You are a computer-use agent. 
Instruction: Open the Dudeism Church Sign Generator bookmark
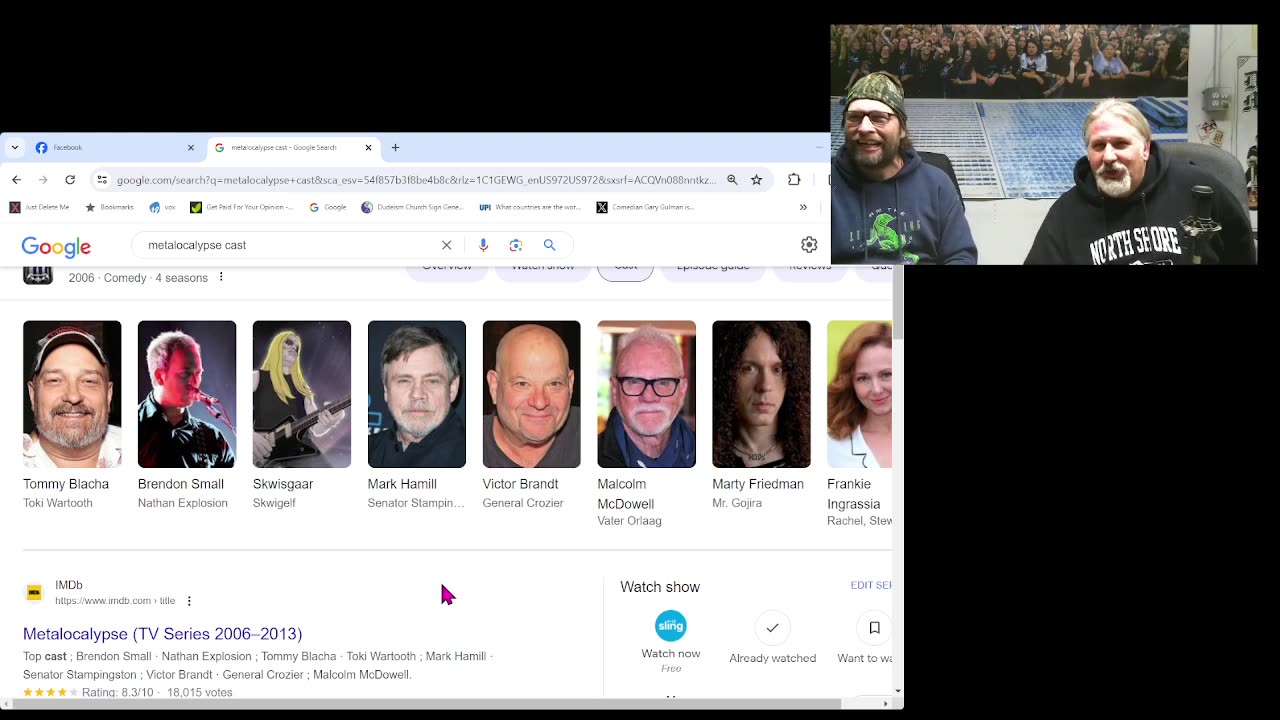(x=412, y=207)
